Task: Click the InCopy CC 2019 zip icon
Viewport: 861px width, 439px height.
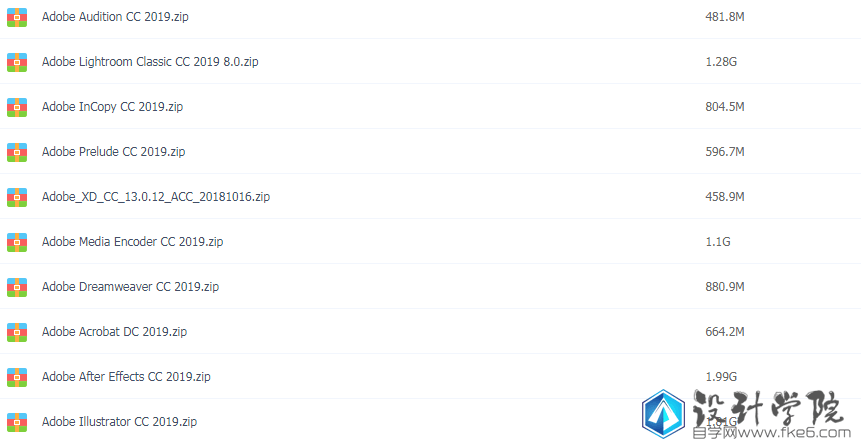Action: [x=17, y=107]
